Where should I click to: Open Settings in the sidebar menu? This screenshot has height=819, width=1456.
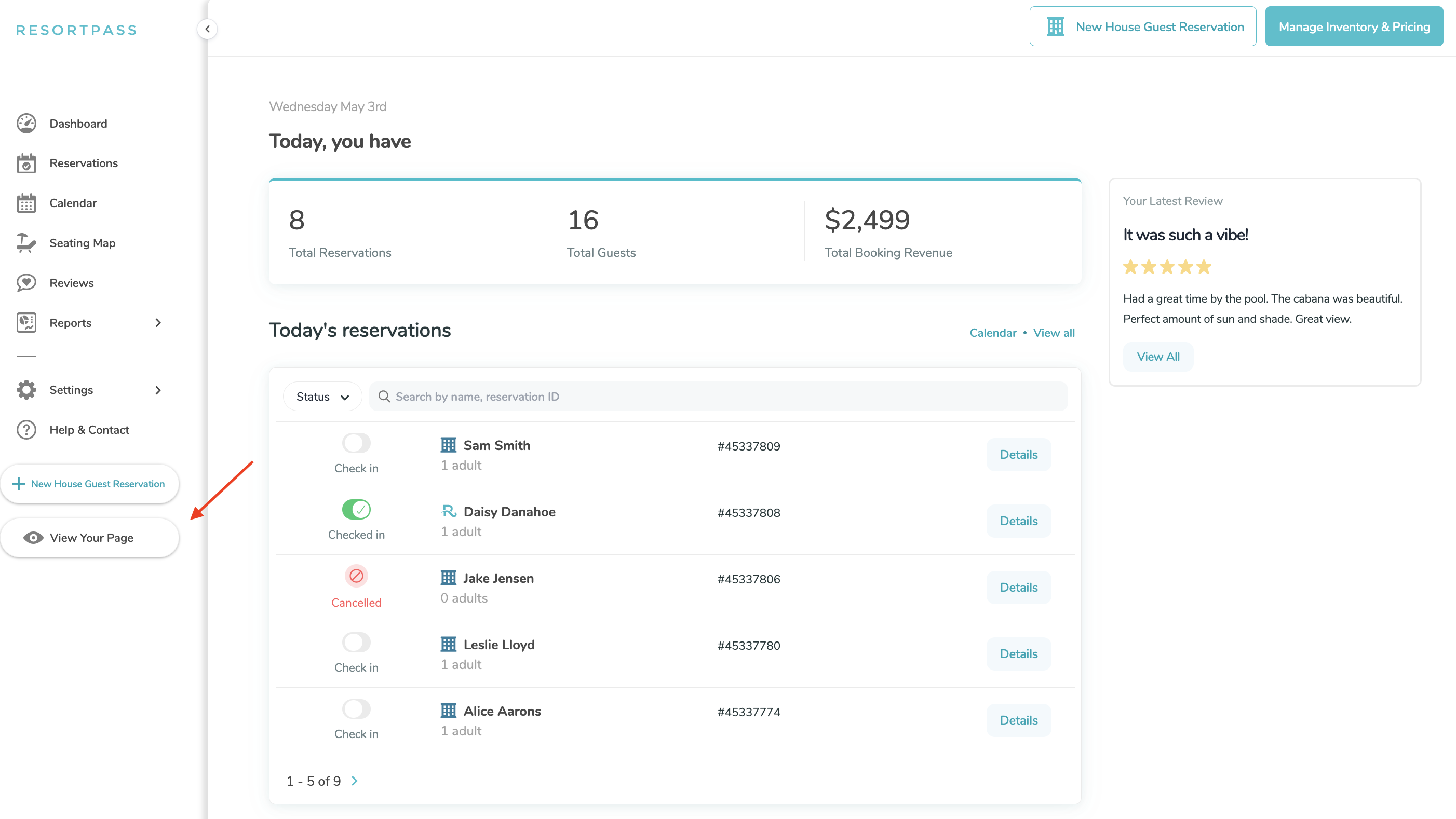[x=71, y=390]
